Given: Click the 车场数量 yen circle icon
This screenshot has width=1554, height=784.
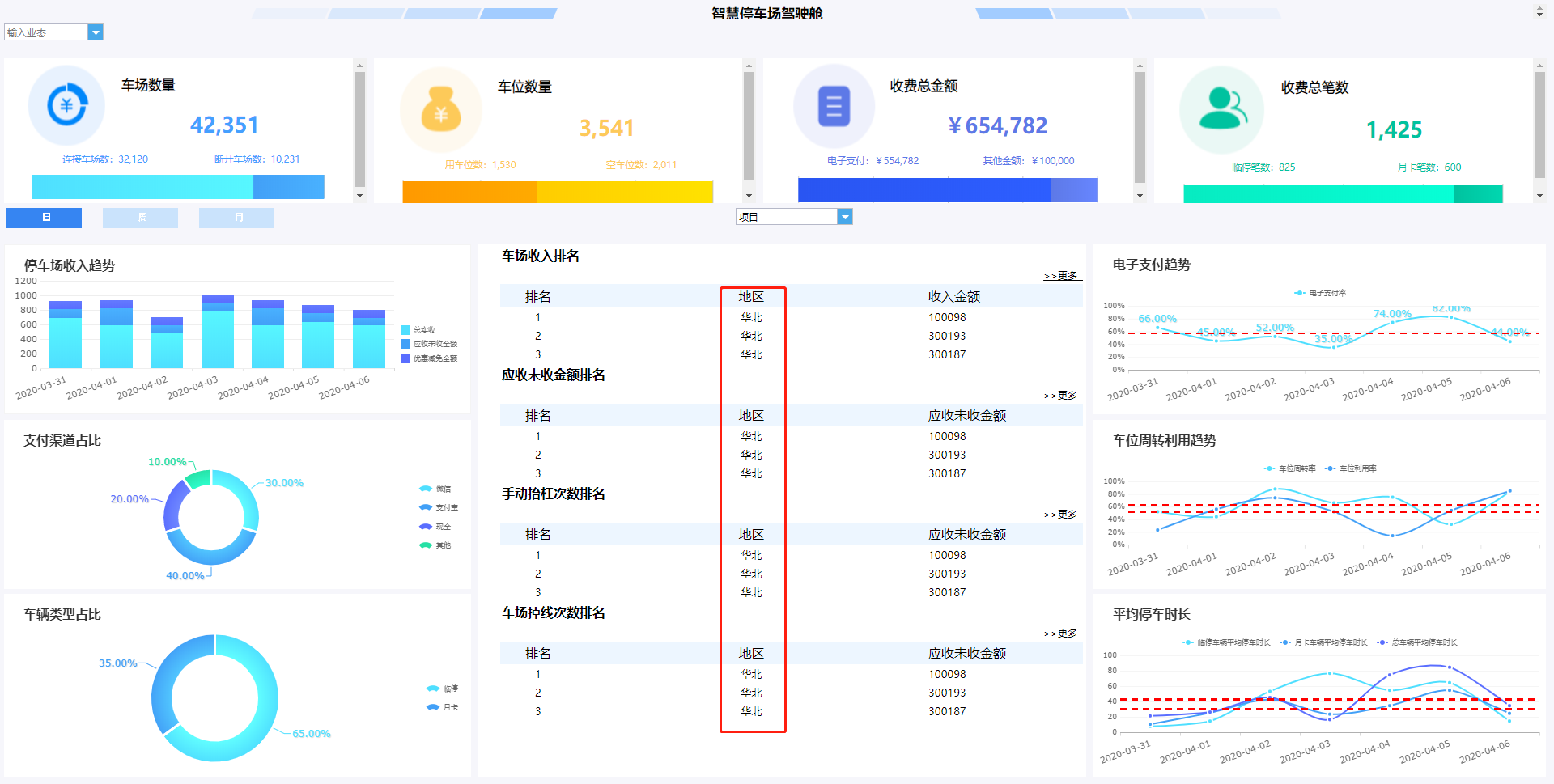Looking at the screenshot, I should [x=66, y=105].
